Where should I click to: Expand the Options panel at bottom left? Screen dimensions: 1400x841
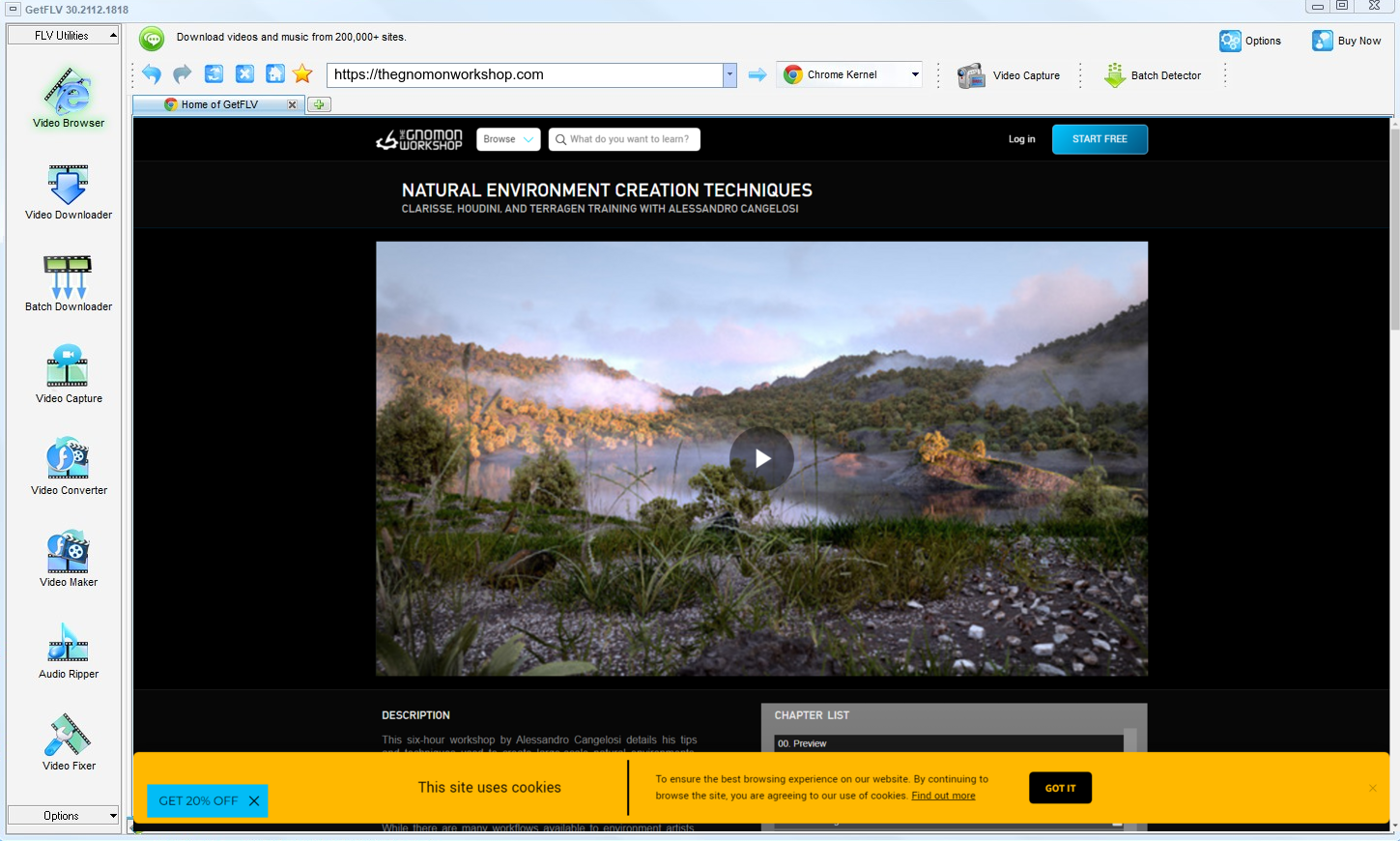point(63,816)
